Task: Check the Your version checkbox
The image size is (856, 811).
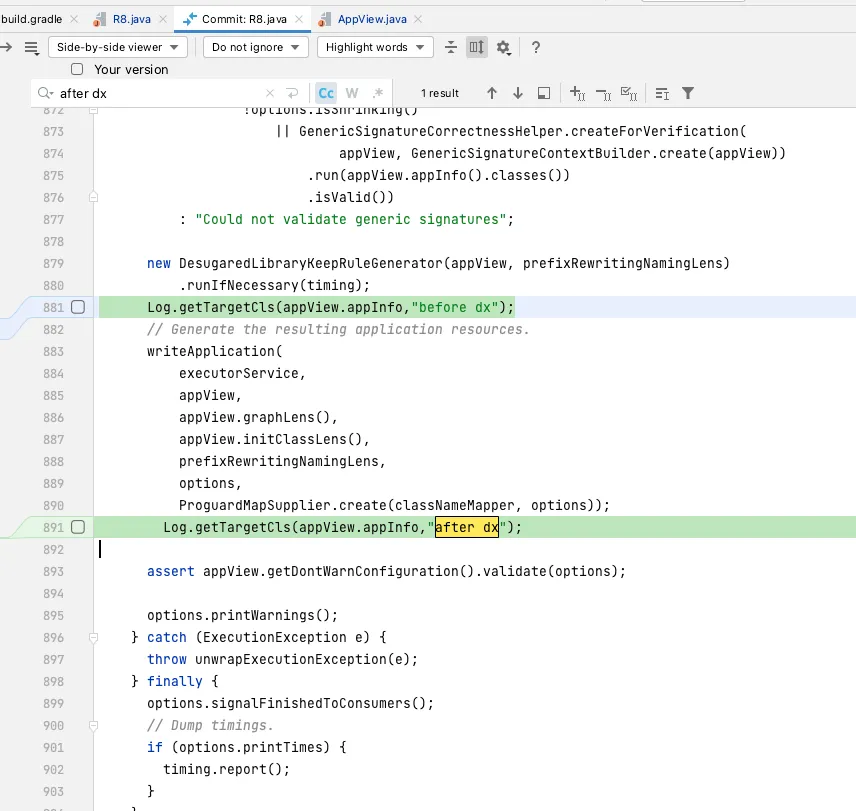Action: click(77, 69)
